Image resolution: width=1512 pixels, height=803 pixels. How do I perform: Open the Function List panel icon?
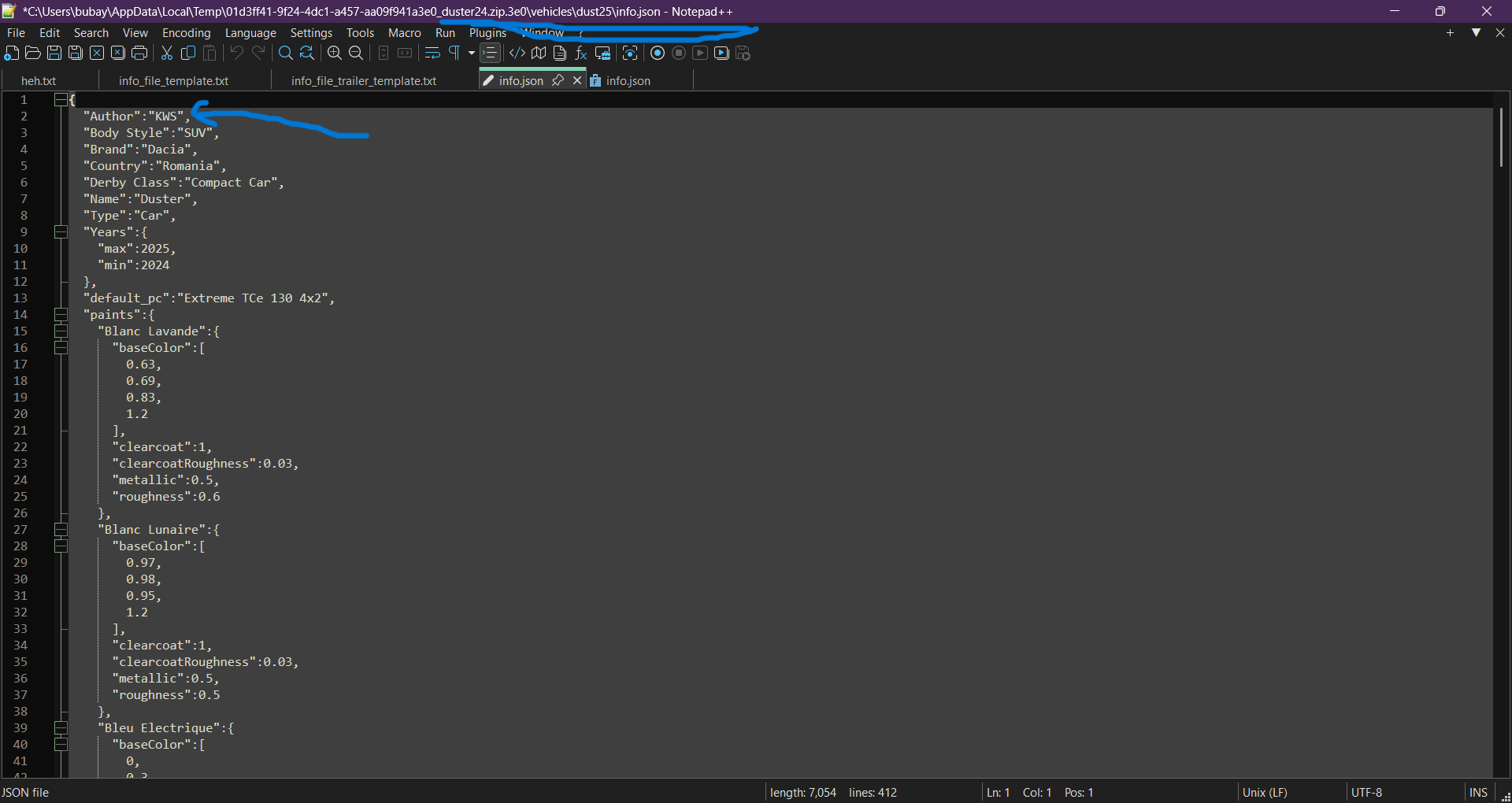point(581,54)
